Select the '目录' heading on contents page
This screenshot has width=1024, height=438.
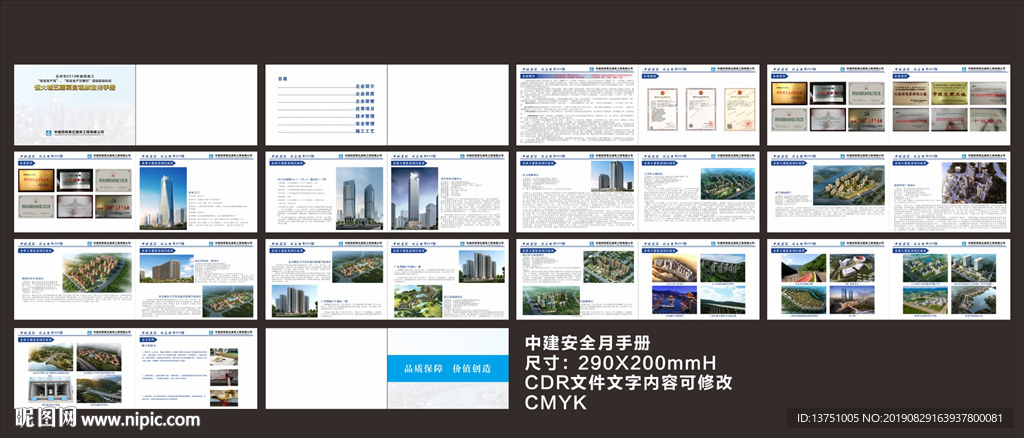click(282, 79)
